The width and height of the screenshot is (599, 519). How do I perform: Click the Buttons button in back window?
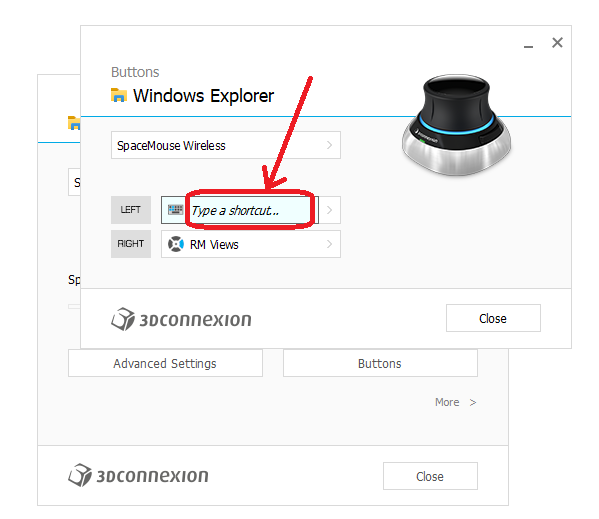tap(380, 363)
